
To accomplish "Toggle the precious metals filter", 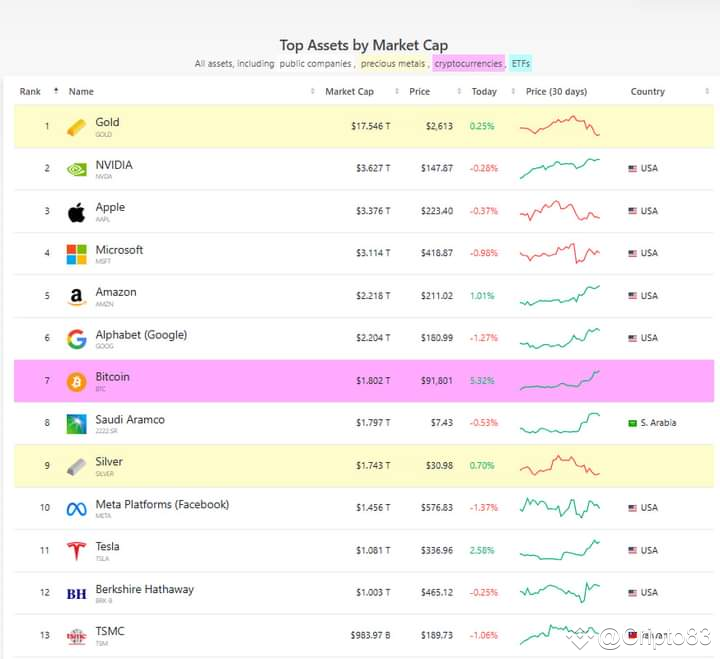I will pos(394,64).
